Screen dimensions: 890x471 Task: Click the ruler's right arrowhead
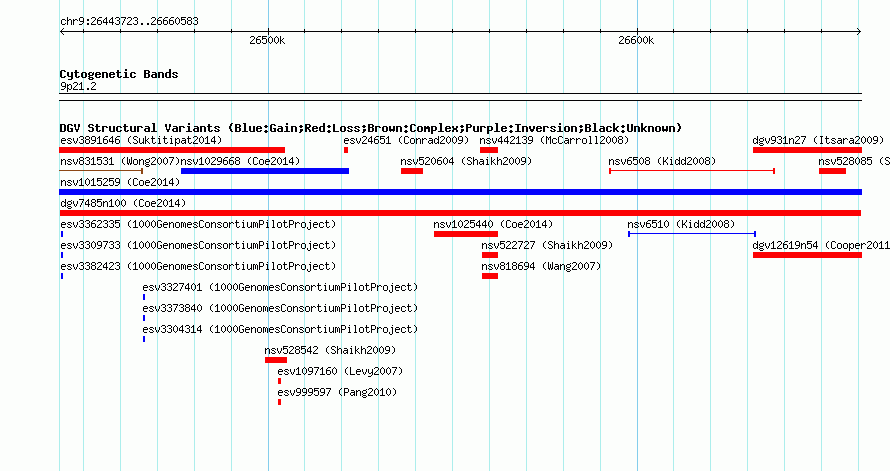[859, 31]
